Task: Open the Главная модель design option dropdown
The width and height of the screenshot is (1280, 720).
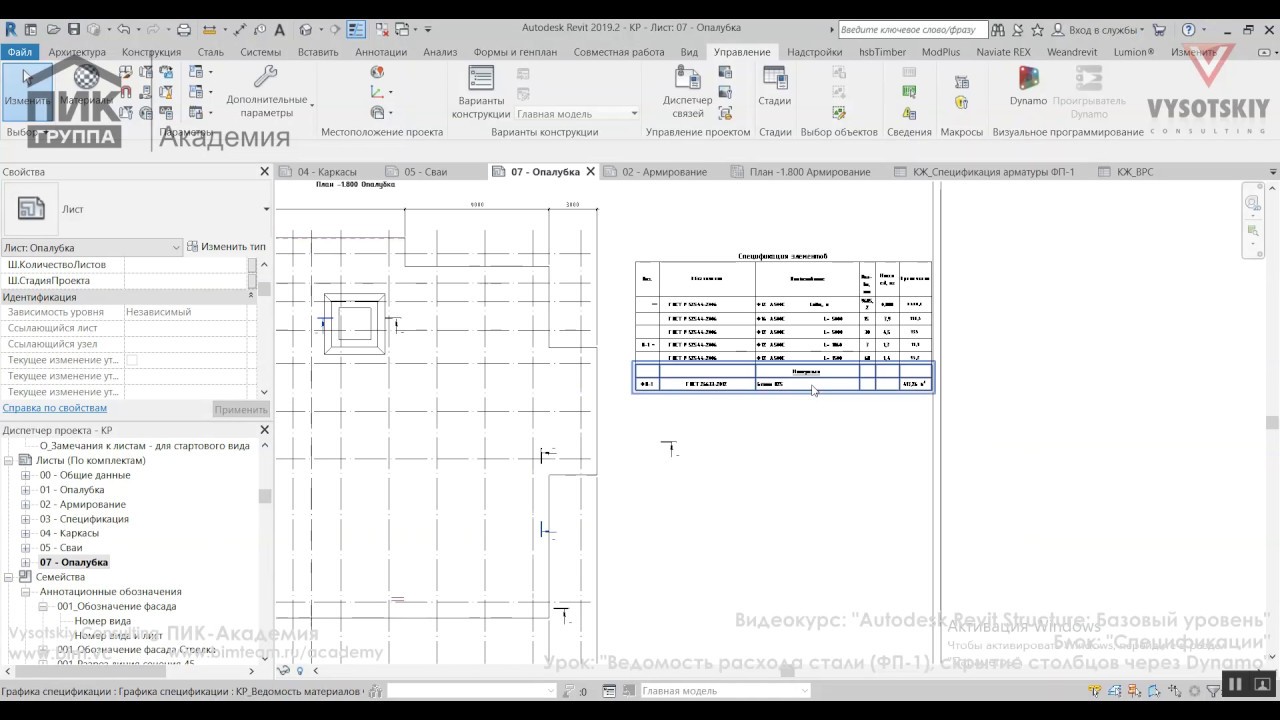Action: click(577, 114)
